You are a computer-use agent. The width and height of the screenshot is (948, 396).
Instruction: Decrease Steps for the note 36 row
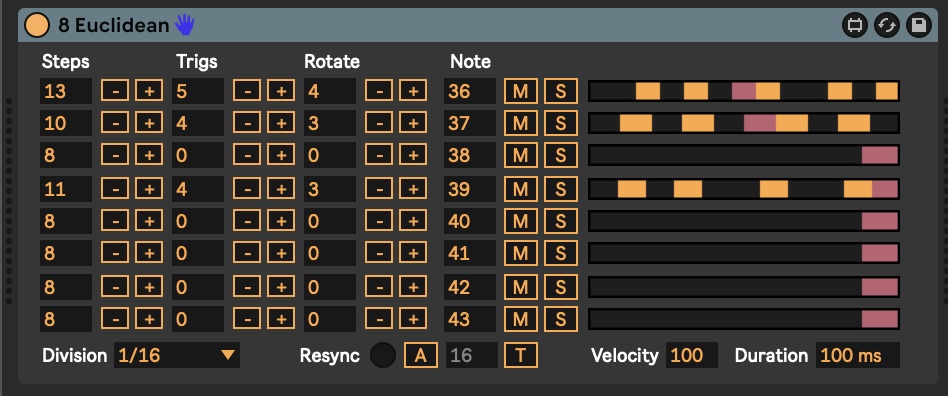click(115, 91)
